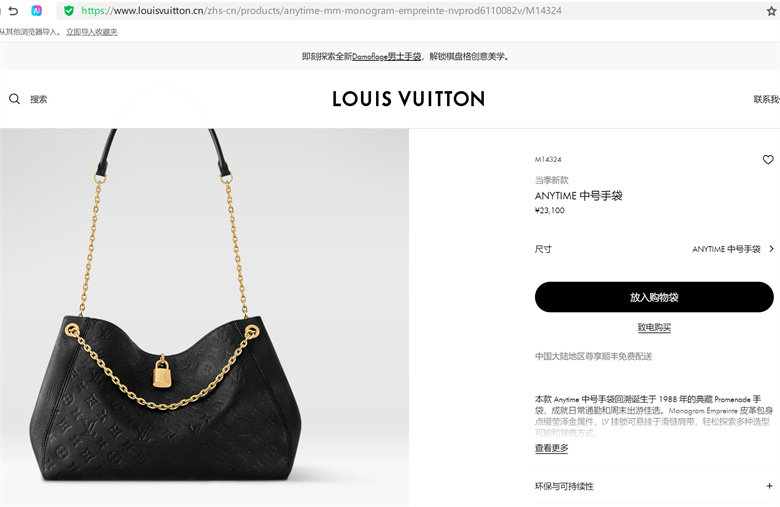Viewport: 780px width, 507px height.
Task: Click the 放入购物袋 add to bag button
Action: (x=654, y=297)
